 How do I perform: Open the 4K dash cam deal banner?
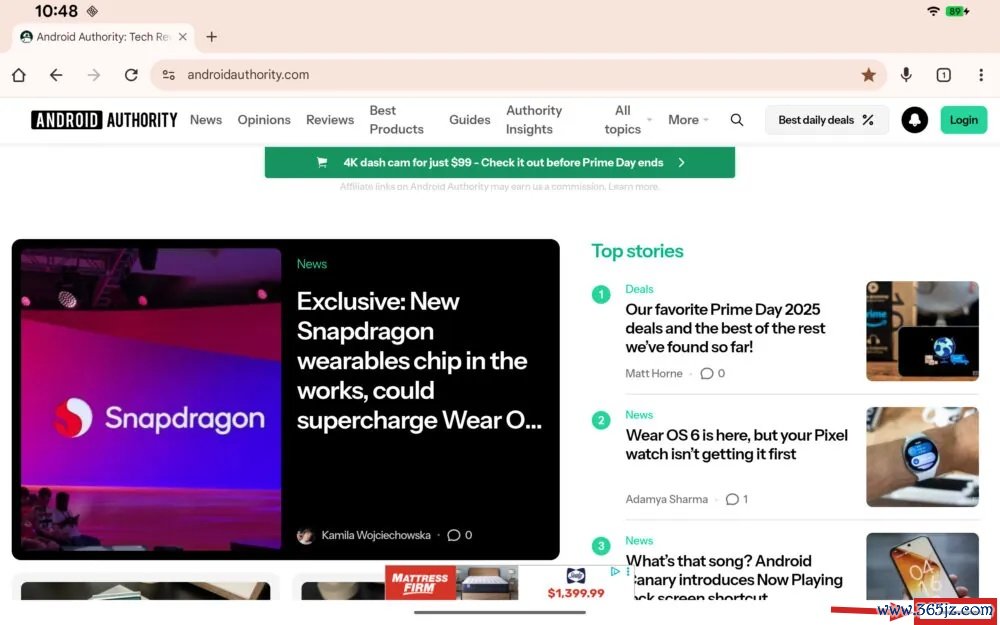[x=500, y=163]
